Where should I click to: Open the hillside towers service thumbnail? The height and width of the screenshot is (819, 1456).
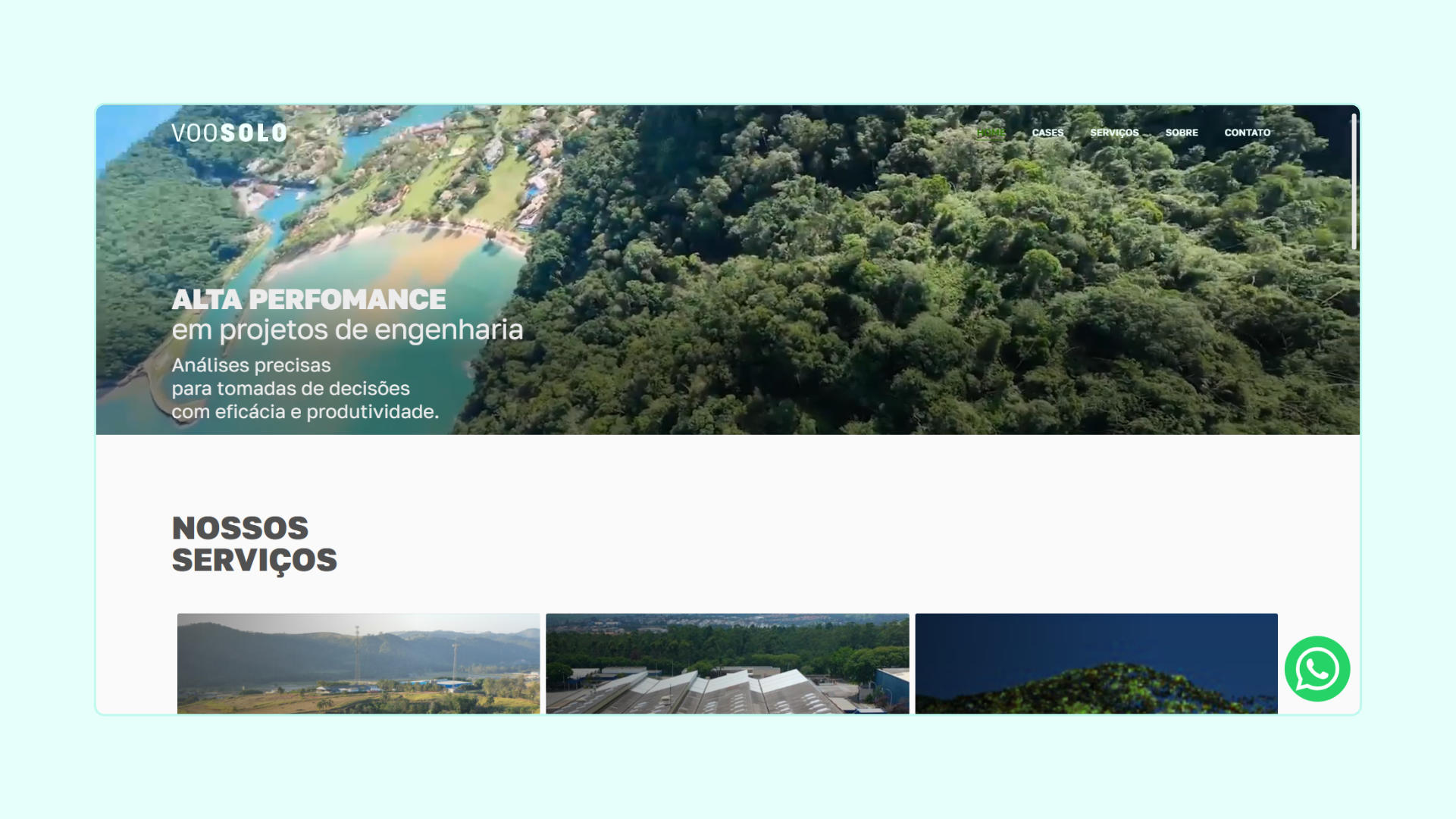point(359,664)
